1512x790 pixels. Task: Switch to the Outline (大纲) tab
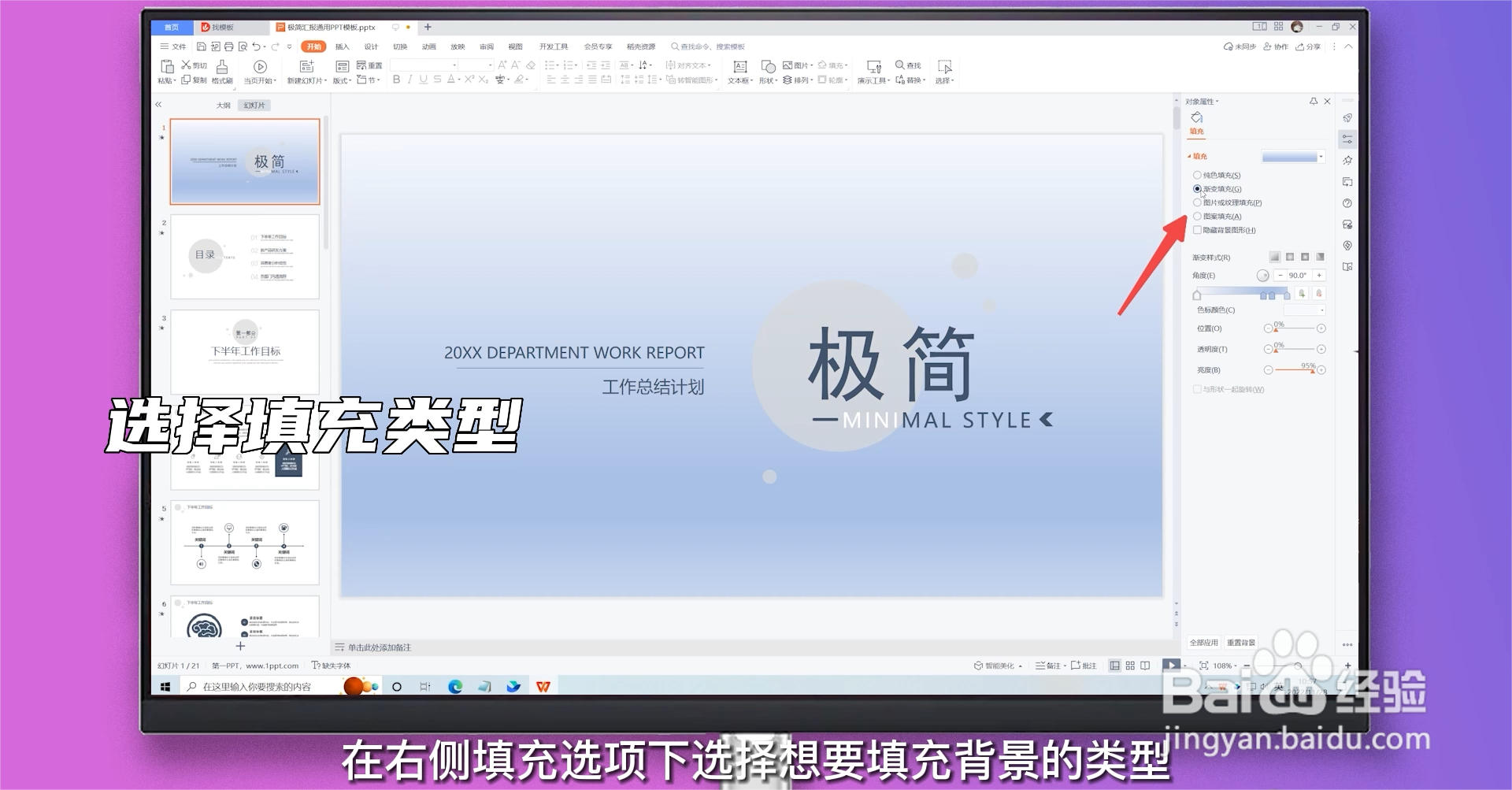tap(224, 105)
